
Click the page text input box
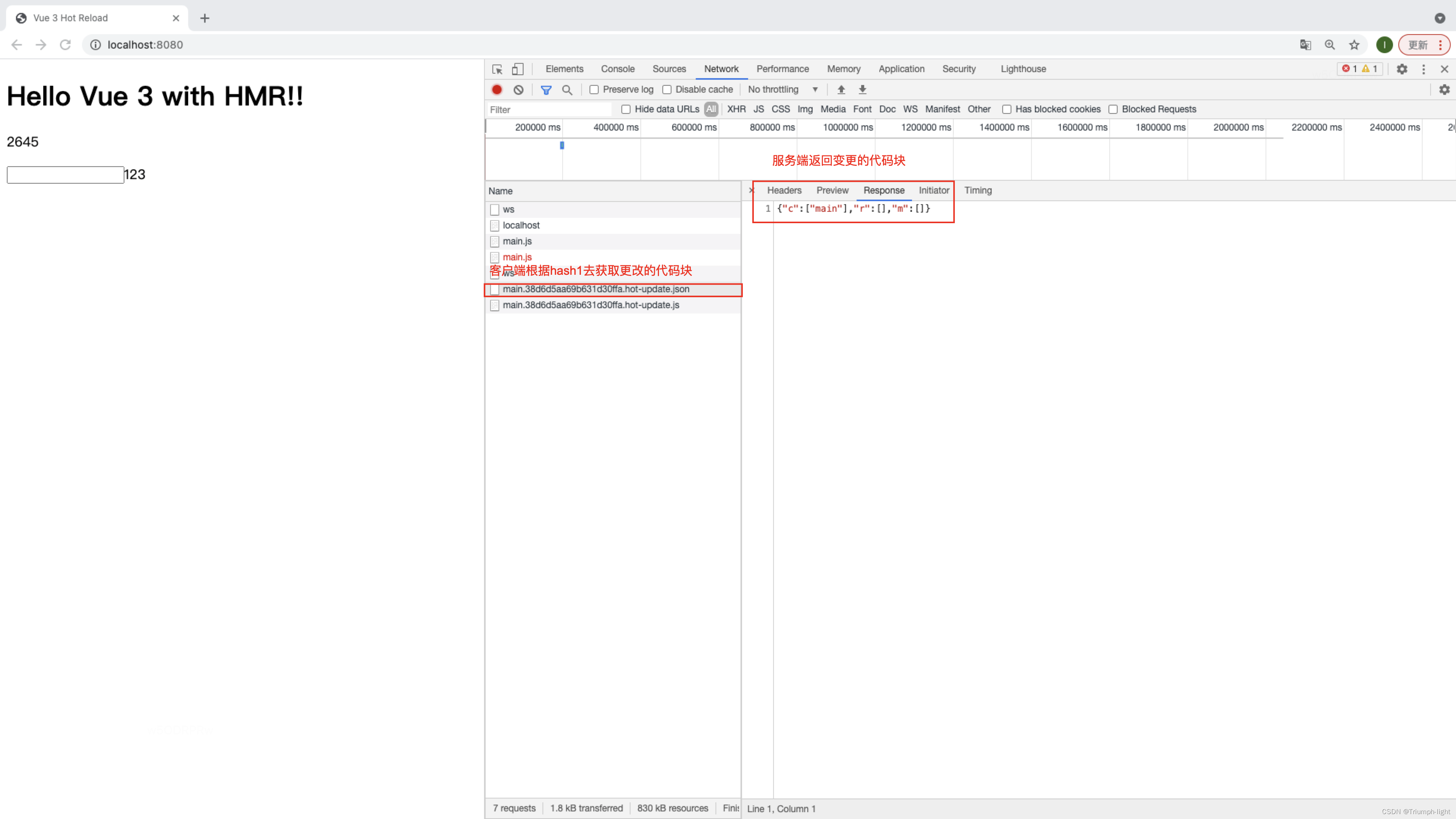coord(65,175)
